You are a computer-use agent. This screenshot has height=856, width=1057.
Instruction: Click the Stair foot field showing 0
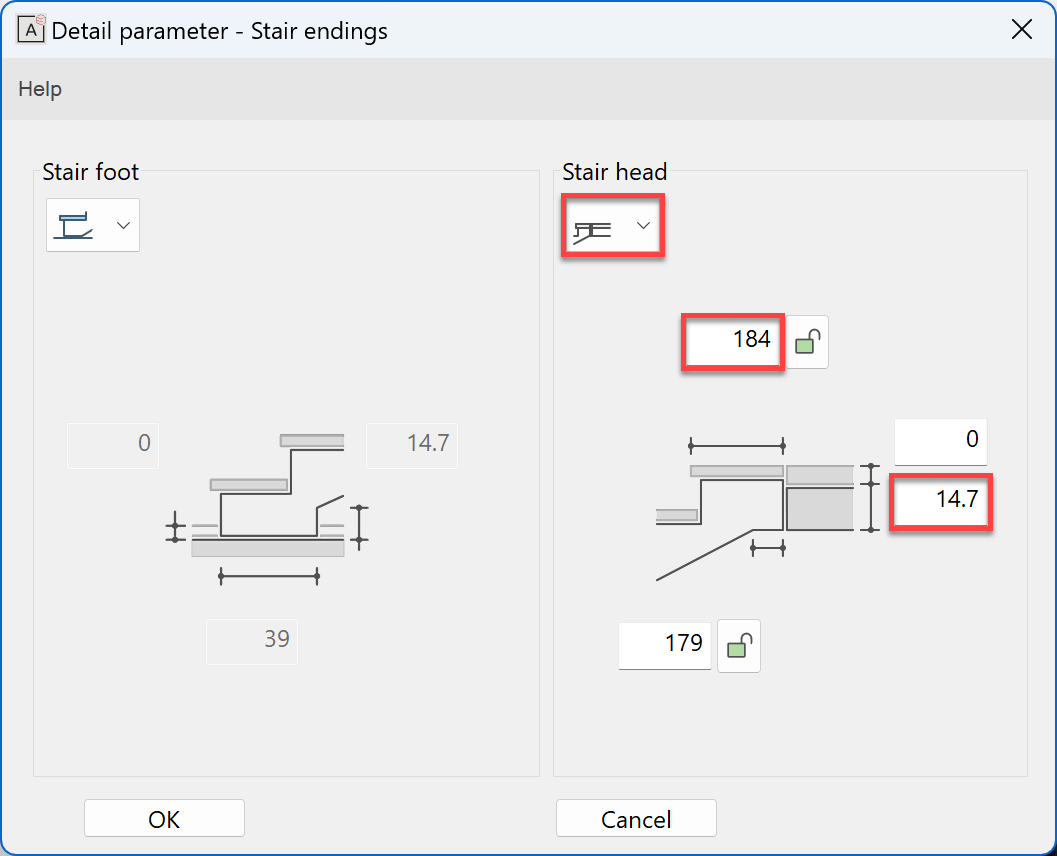(113, 445)
